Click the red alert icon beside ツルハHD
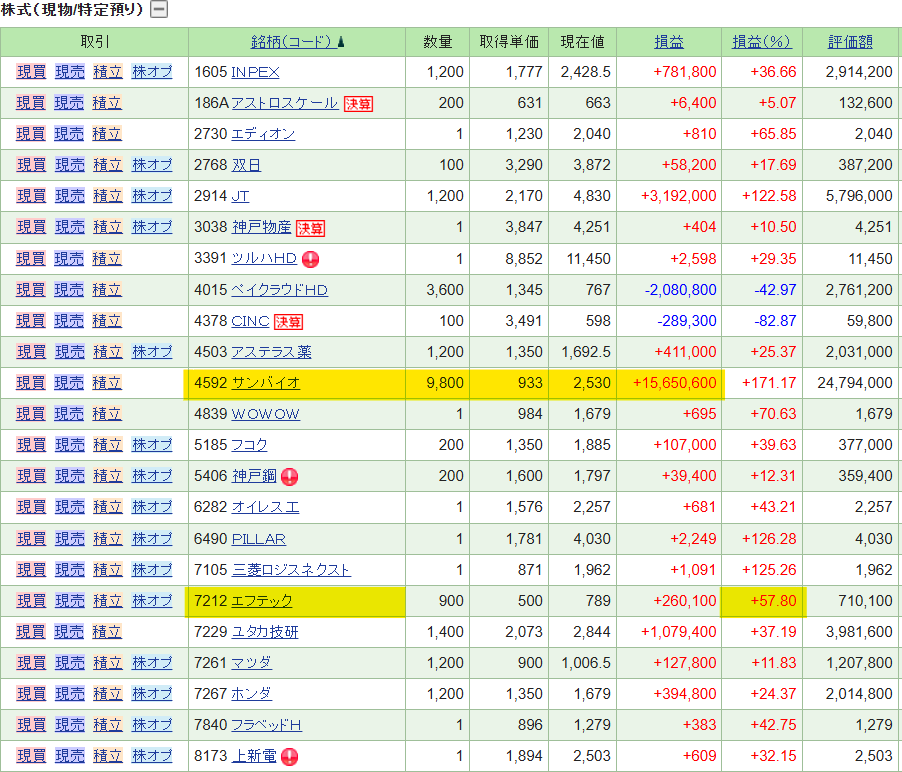The width and height of the screenshot is (902, 772). (x=311, y=259)
